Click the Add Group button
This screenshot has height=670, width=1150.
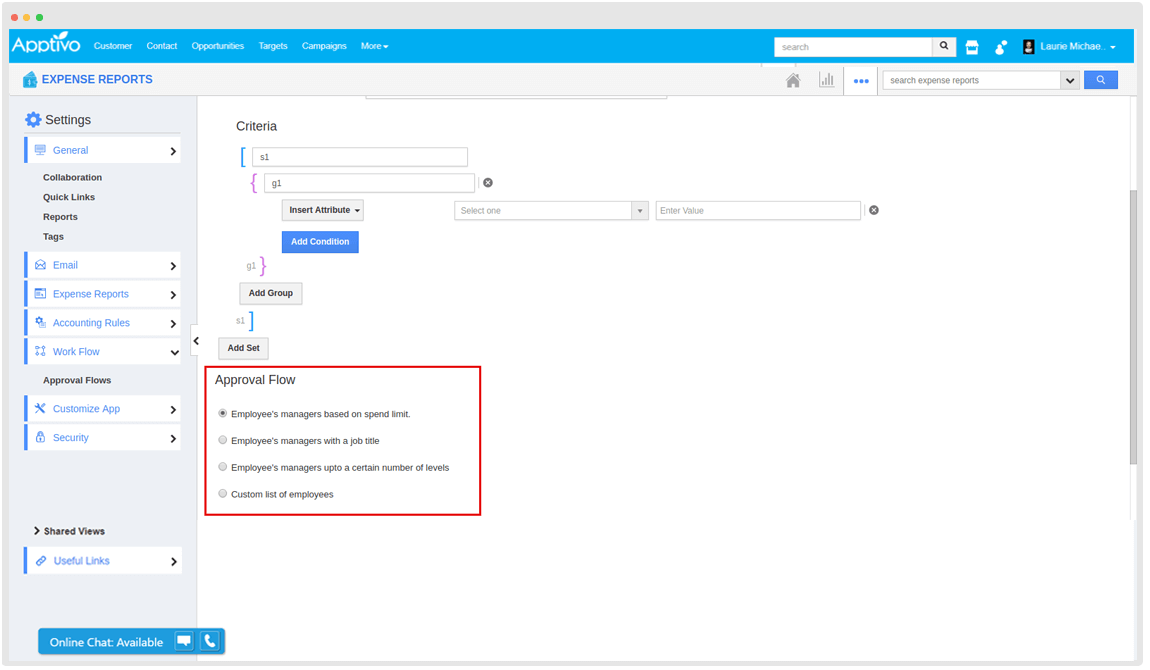[270, 293]
